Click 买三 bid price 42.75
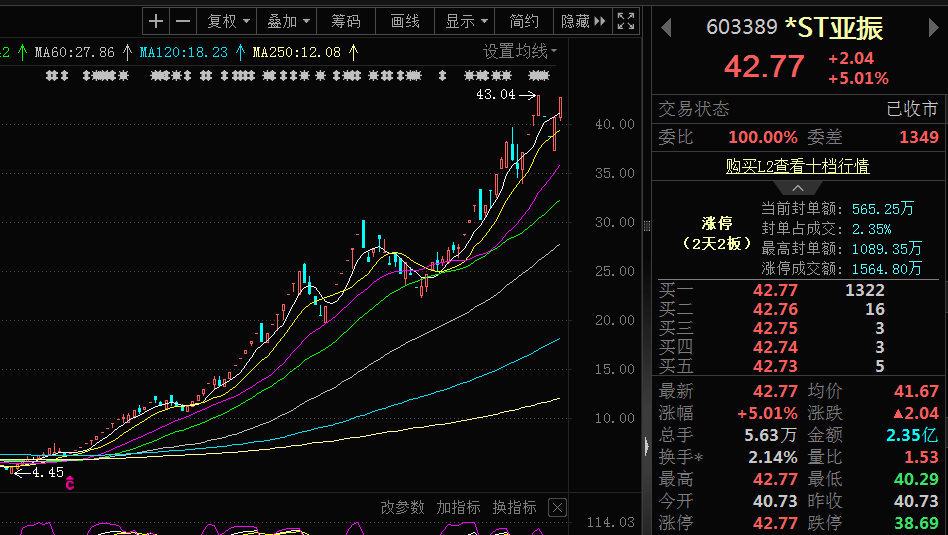This screenshot has height=535, width=948. pos(775,328)
